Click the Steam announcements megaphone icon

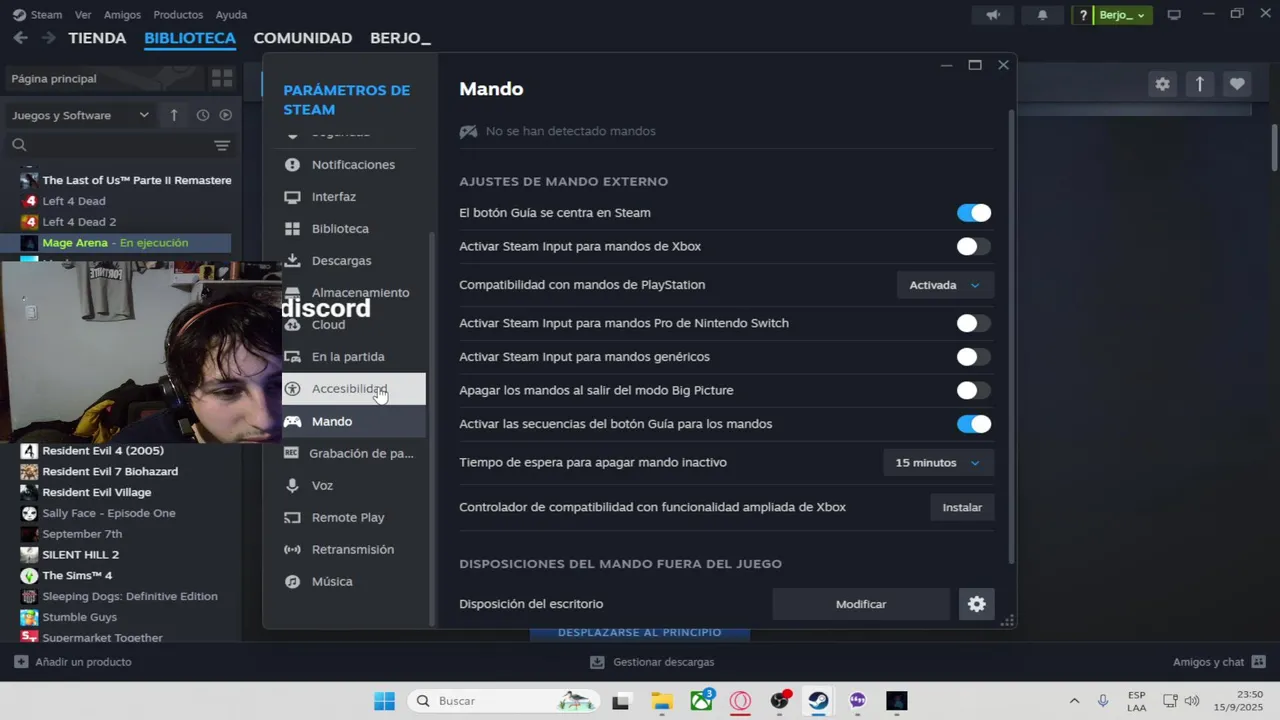[x=993, y=15]
